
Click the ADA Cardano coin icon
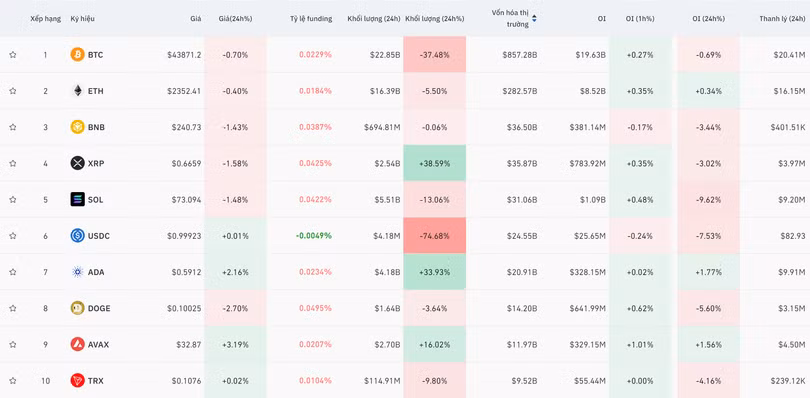(77, 271)
